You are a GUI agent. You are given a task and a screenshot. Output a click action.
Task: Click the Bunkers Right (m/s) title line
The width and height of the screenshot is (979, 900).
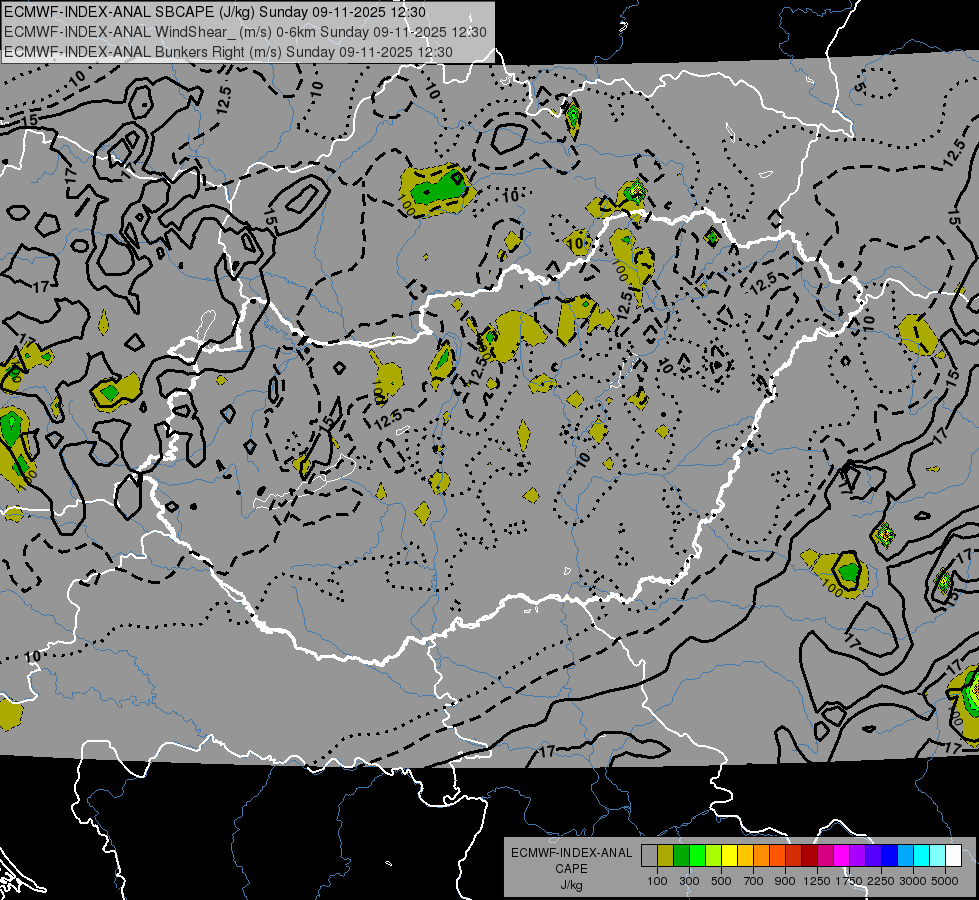click(228, 52)
